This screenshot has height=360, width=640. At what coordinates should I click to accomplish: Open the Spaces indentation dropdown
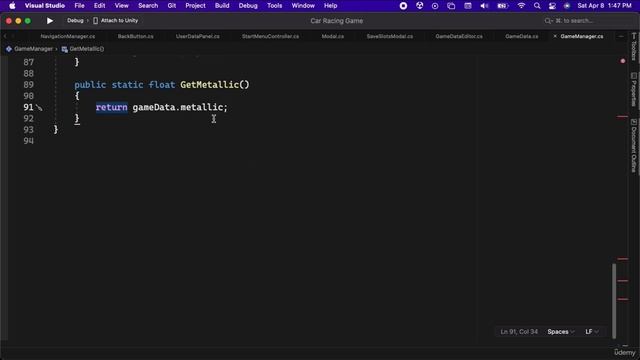click(x=560, y=332)
